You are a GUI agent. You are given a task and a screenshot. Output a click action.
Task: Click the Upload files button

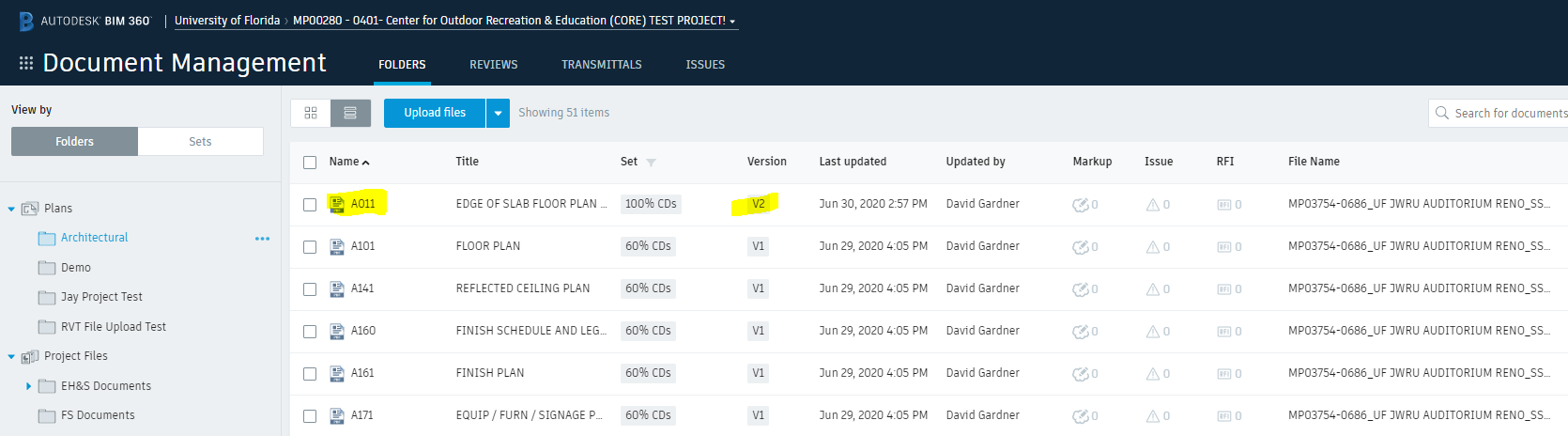(435, 113)
